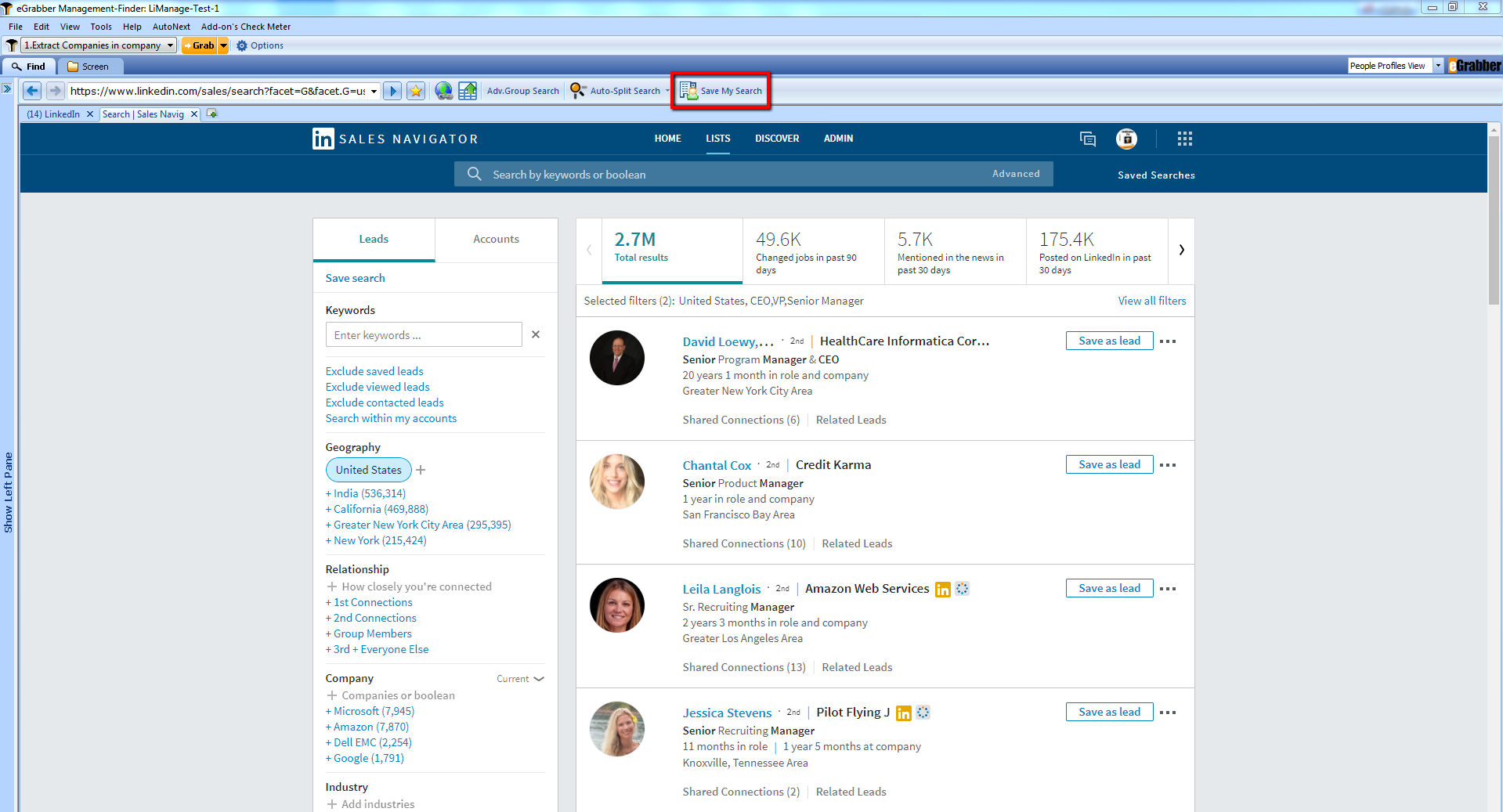Open the AutoNext menu
This screenshot has height=812, width=1503.
(172, 27)
